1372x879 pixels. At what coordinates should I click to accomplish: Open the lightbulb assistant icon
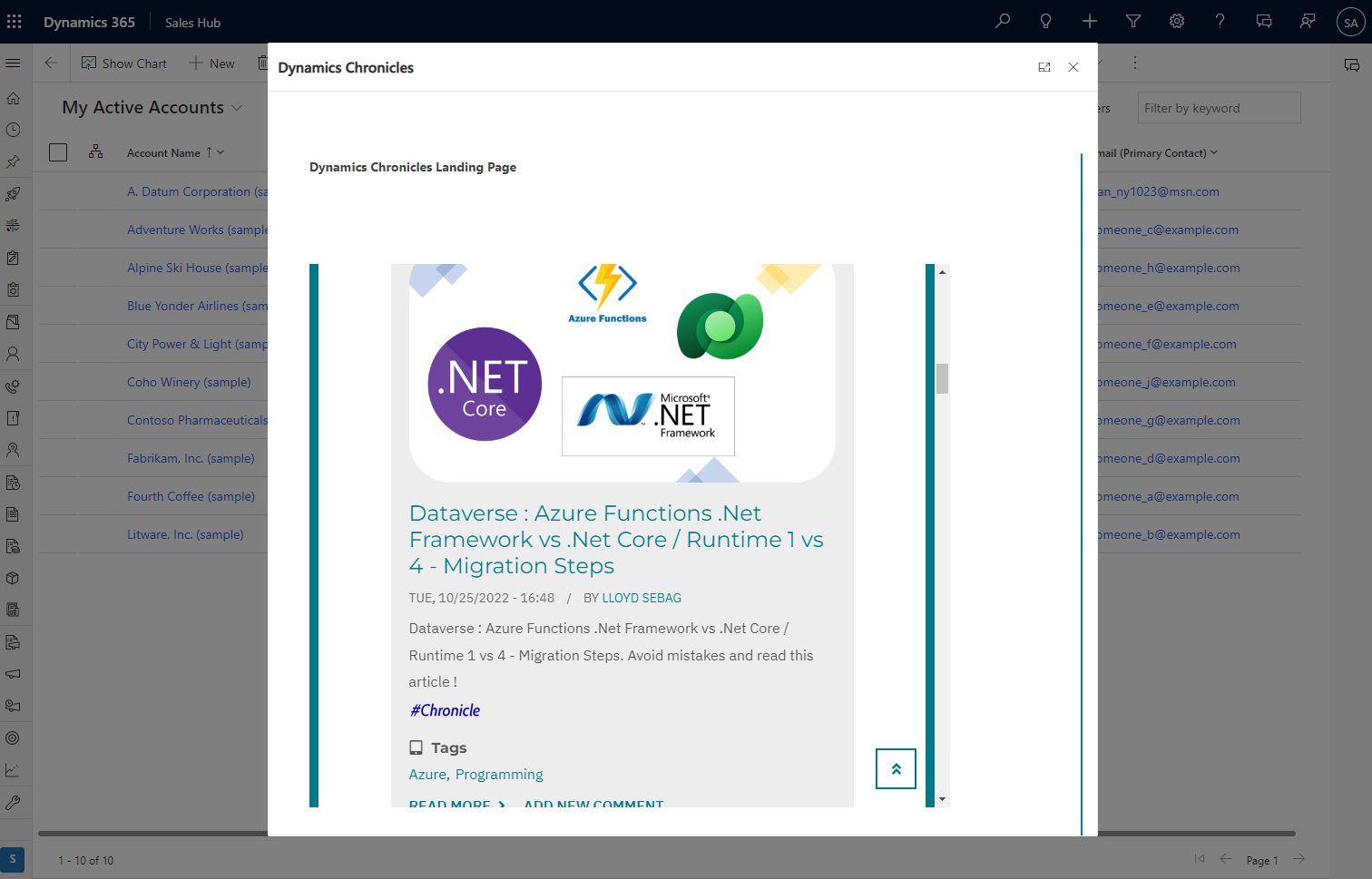[x=1046, y=21]
